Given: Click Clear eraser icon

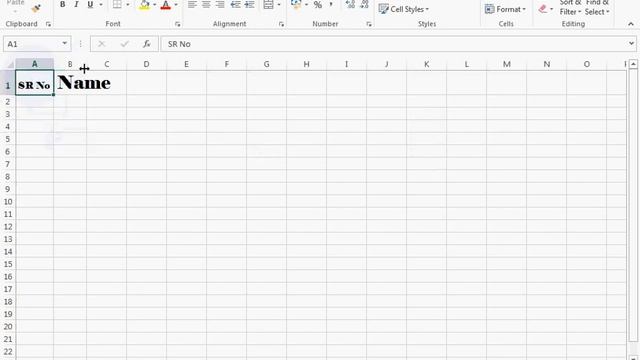Looking at the screenshot, I should (542, 9).
